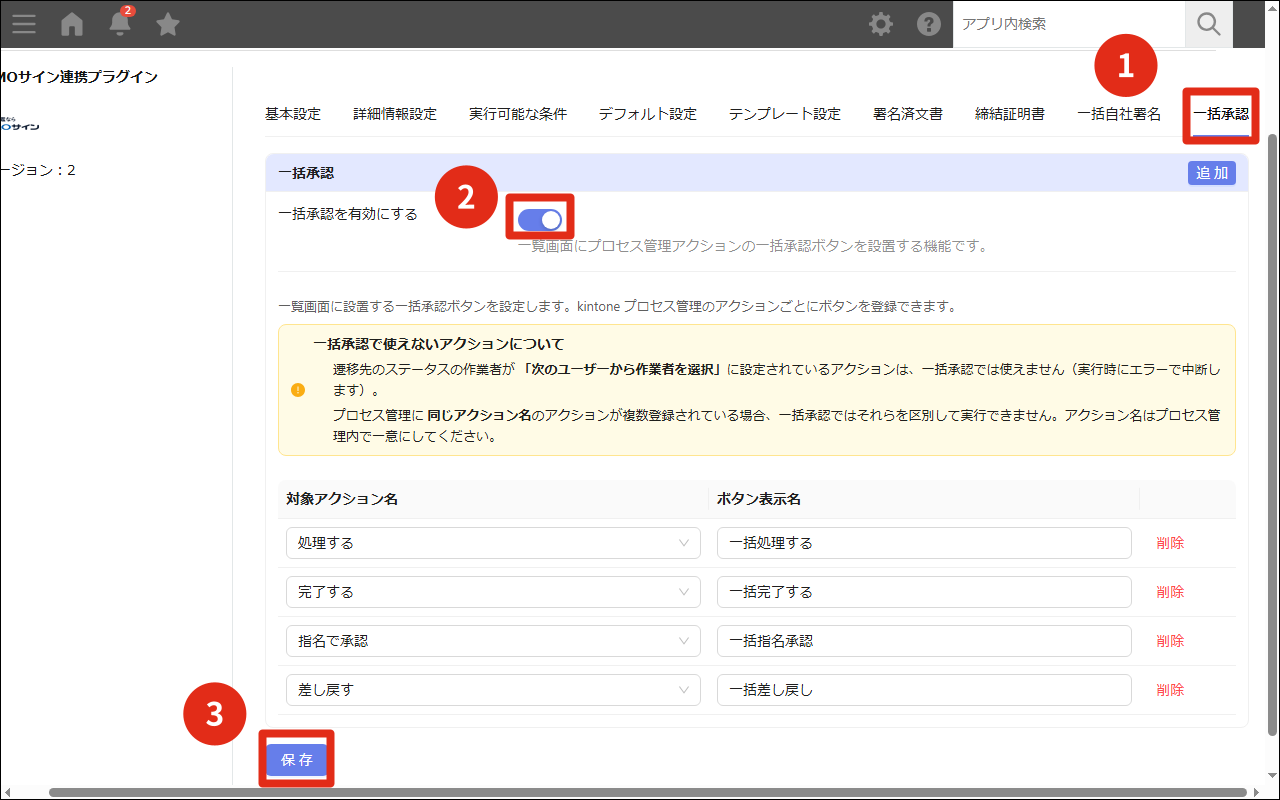This screenshot has height=800, width=1280.
Task: Click the orange warning info icon
Action: tap(298, 390)
